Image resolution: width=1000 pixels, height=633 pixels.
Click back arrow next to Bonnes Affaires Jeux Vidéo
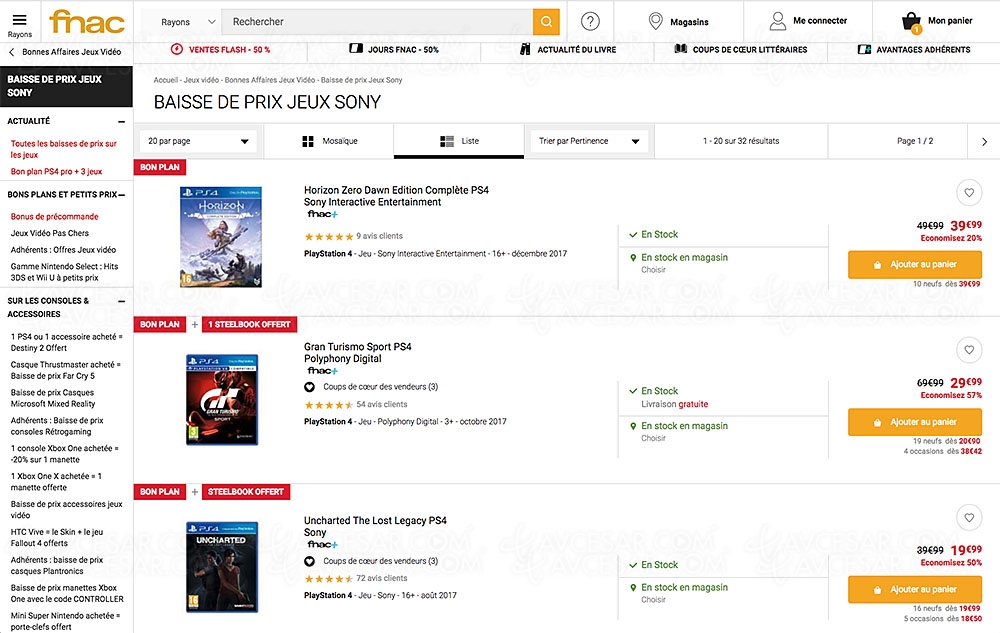point(11,52)
